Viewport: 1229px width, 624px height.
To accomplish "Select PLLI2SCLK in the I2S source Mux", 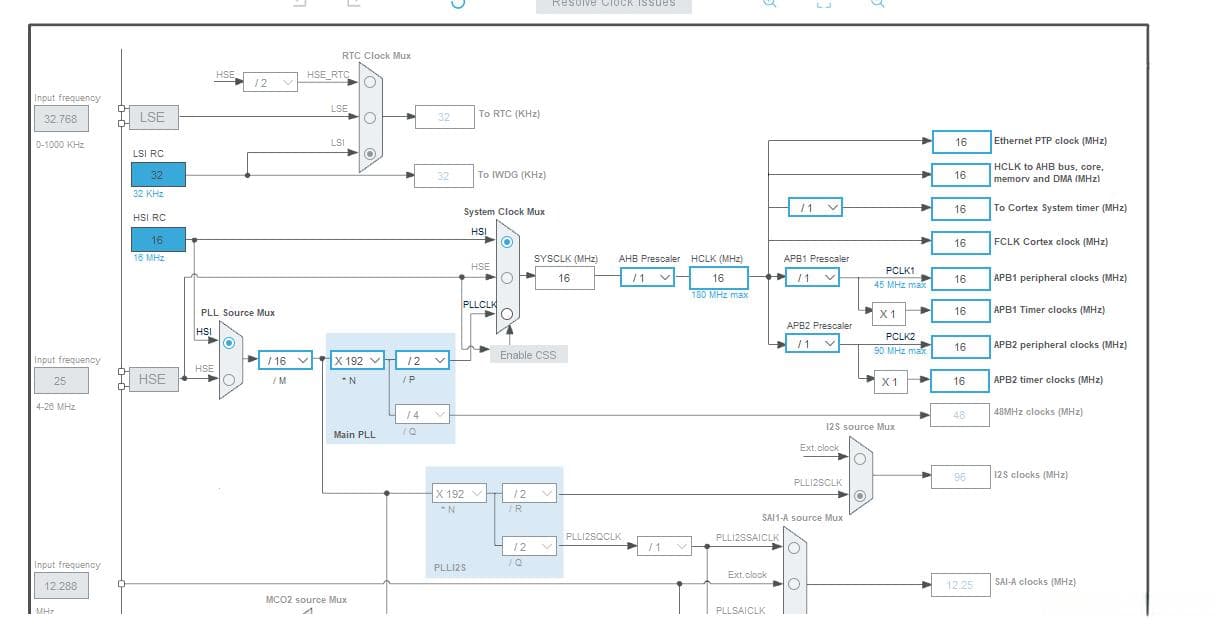I will pyautogui.click(x=860, y=494).
